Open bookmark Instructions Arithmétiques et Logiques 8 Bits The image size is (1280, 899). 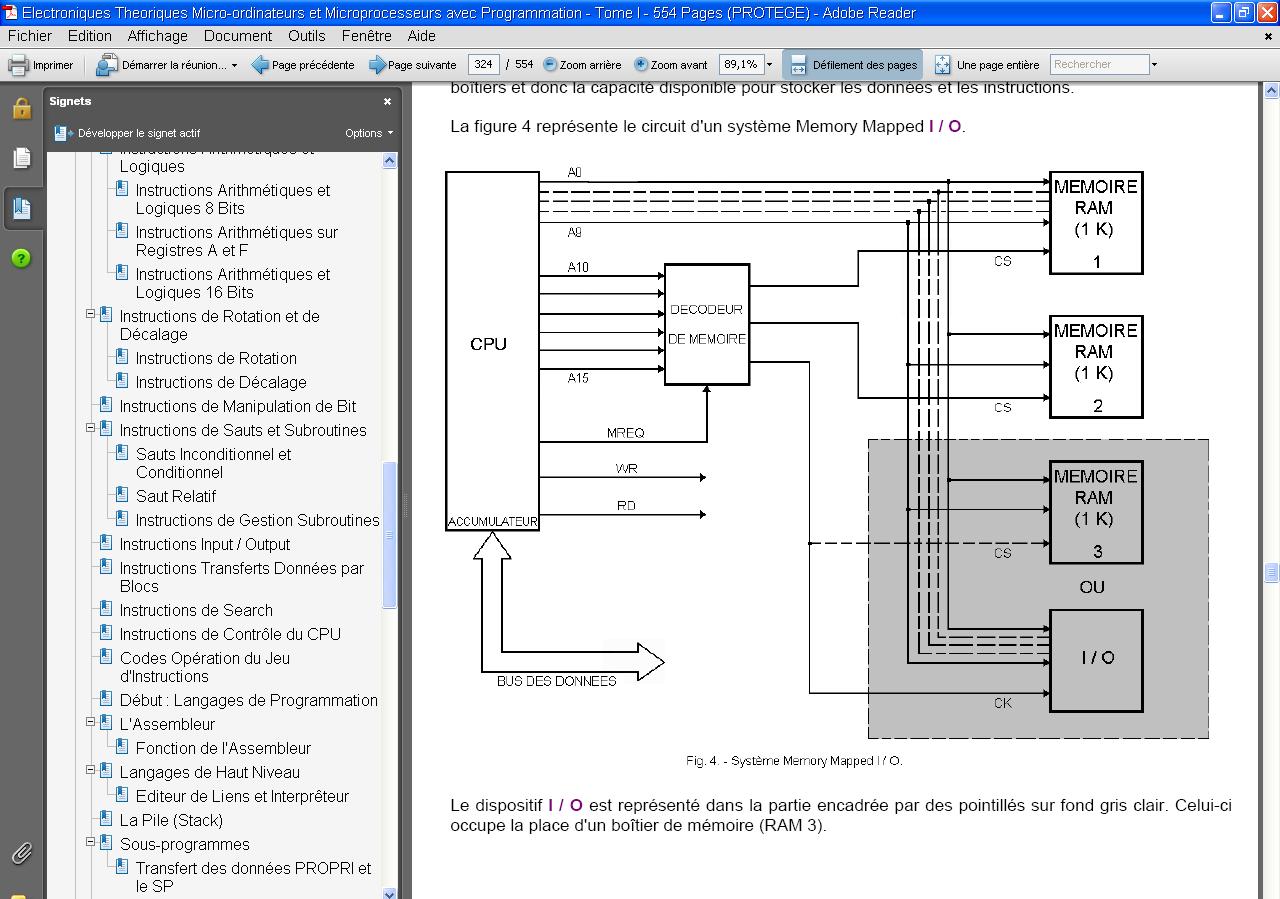click(233, 199)
